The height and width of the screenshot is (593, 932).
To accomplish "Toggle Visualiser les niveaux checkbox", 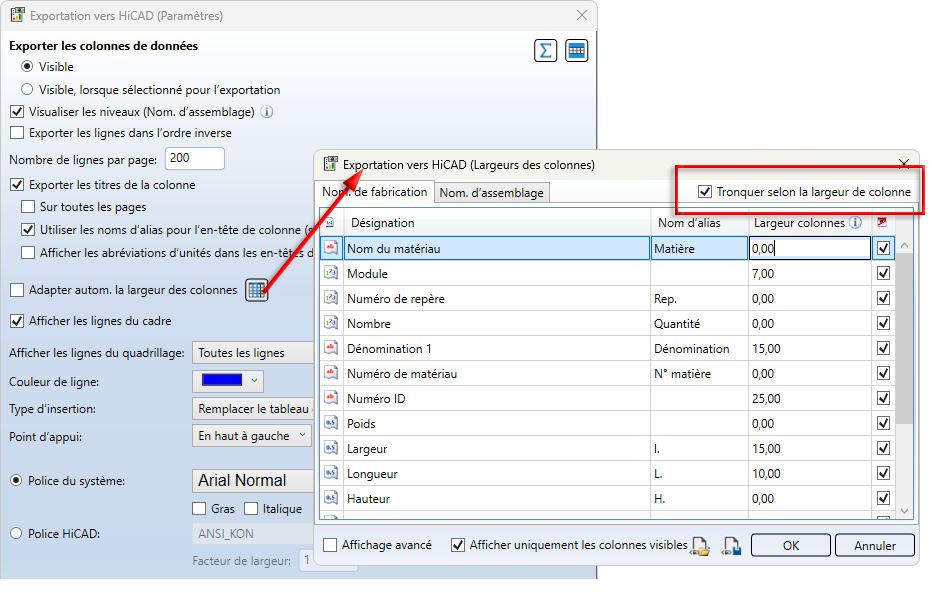I will 17,112.
